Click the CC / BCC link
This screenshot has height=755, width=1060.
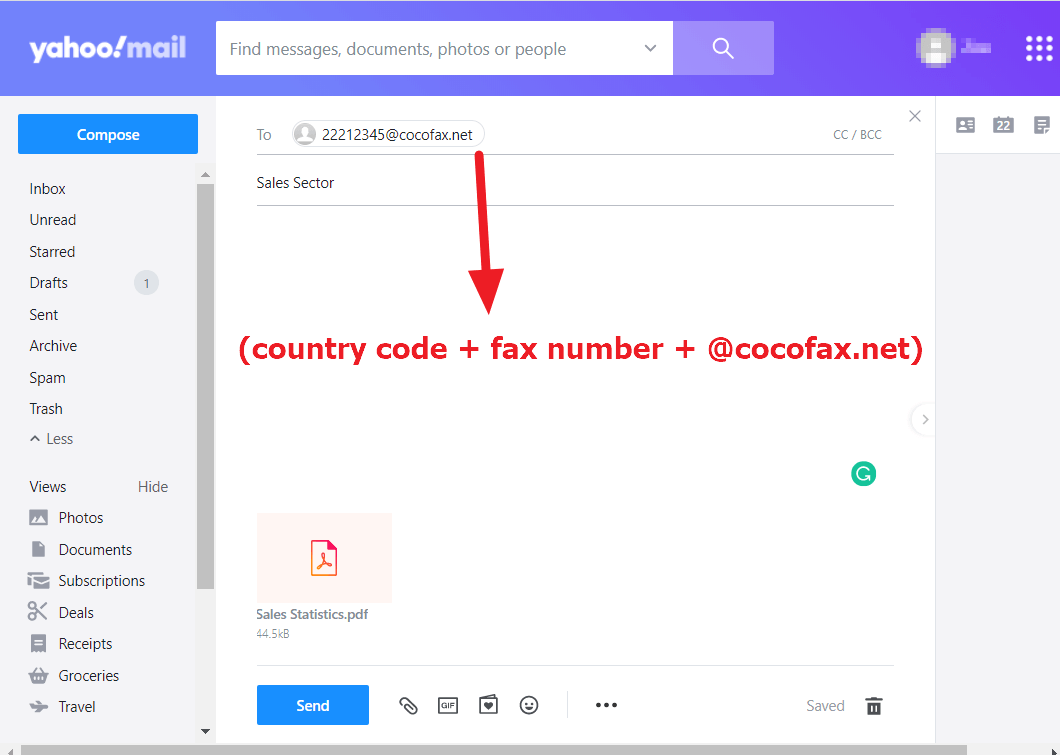857,135
